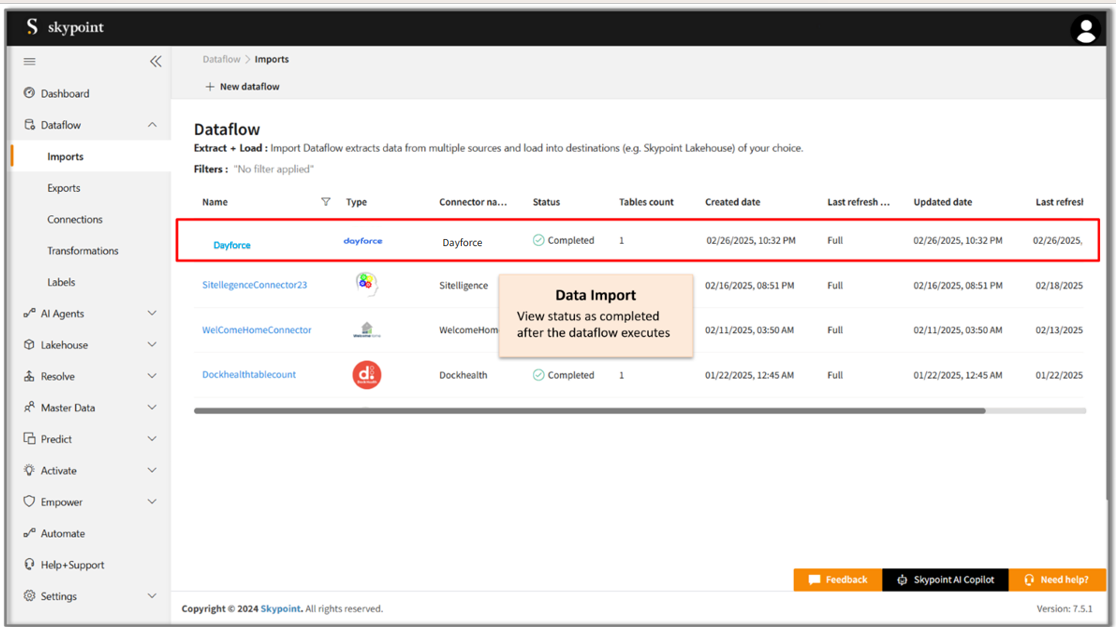Viewport: 1116px width, 631px height.
Task: Collapse the Dataflow sidebar section
Action: click(x=152, y=125)
